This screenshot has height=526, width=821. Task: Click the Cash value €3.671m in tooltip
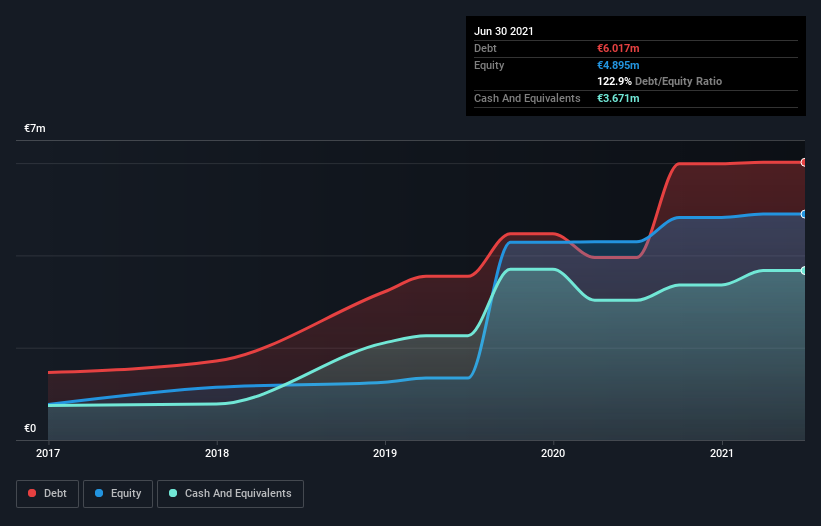[618, 98]
